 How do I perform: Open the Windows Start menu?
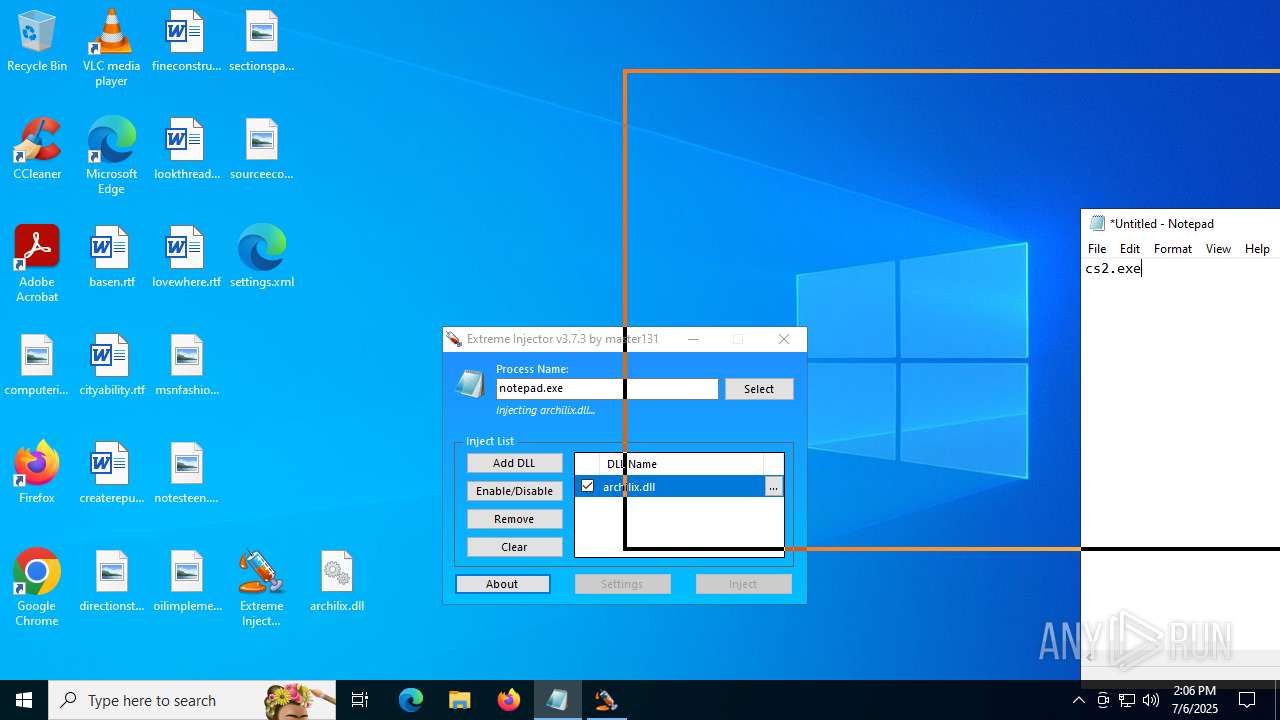(x=24, y=700)
